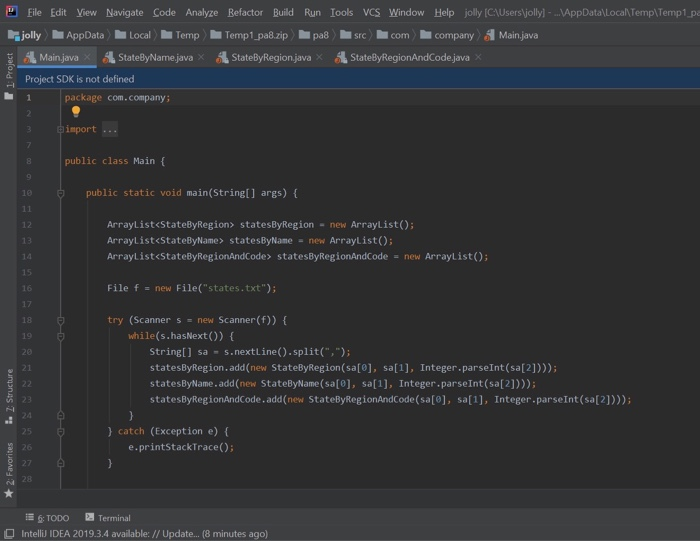Image resolution: width=700 pixels, height=541 pixels.
Task: Collapse the try block fold marker
Action: [x=61, y=320]
